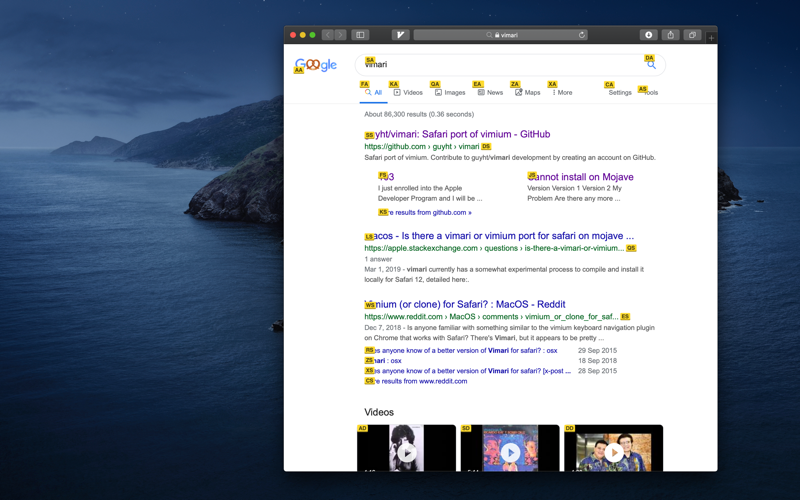This screenshot has width=800, height=500.
Task: Open the Vimari extension toolbar icon
Action: (x=401, y=35)
